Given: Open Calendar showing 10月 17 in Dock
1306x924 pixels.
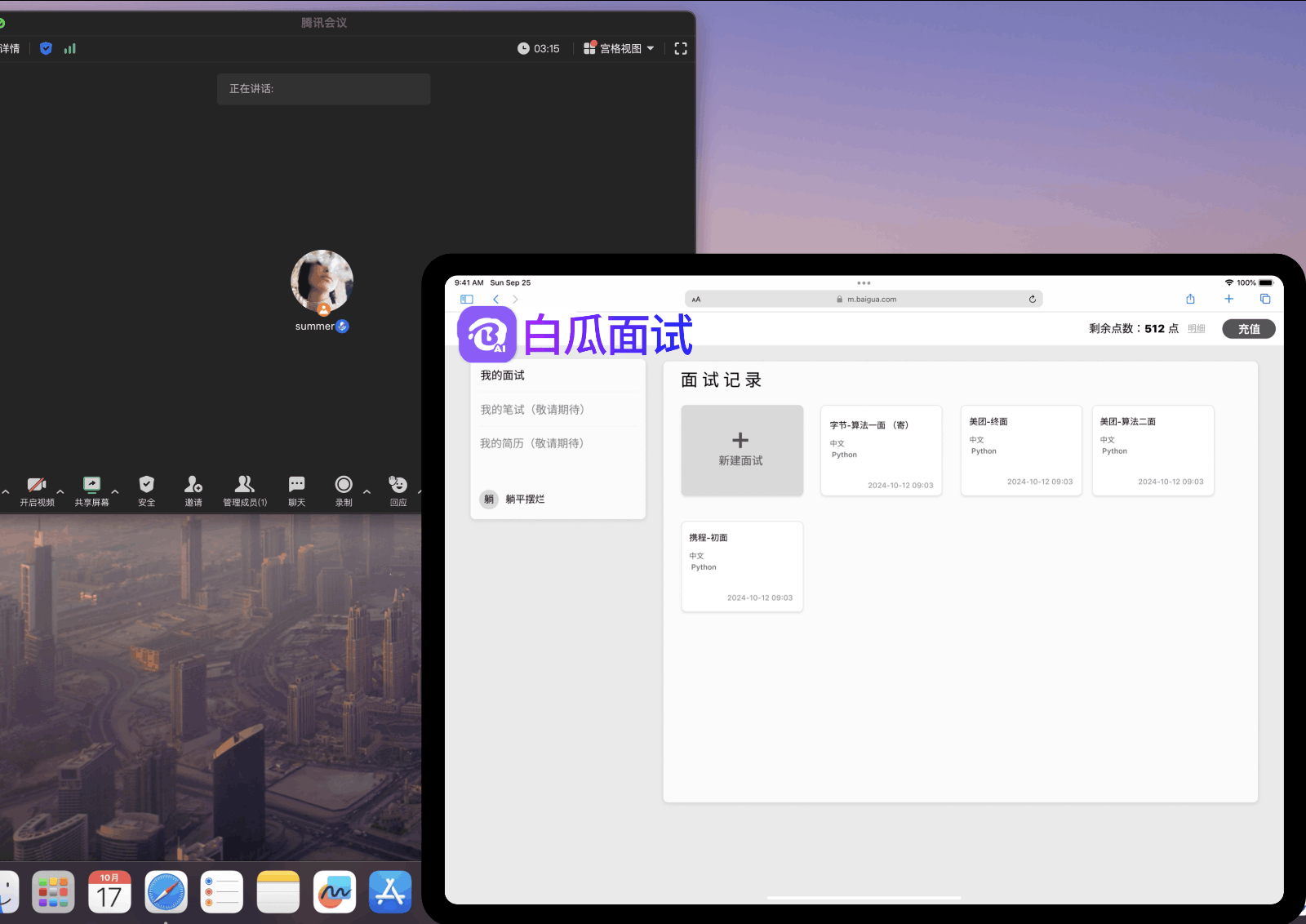Looking at the screenshot, I should (x=109, y=891).
